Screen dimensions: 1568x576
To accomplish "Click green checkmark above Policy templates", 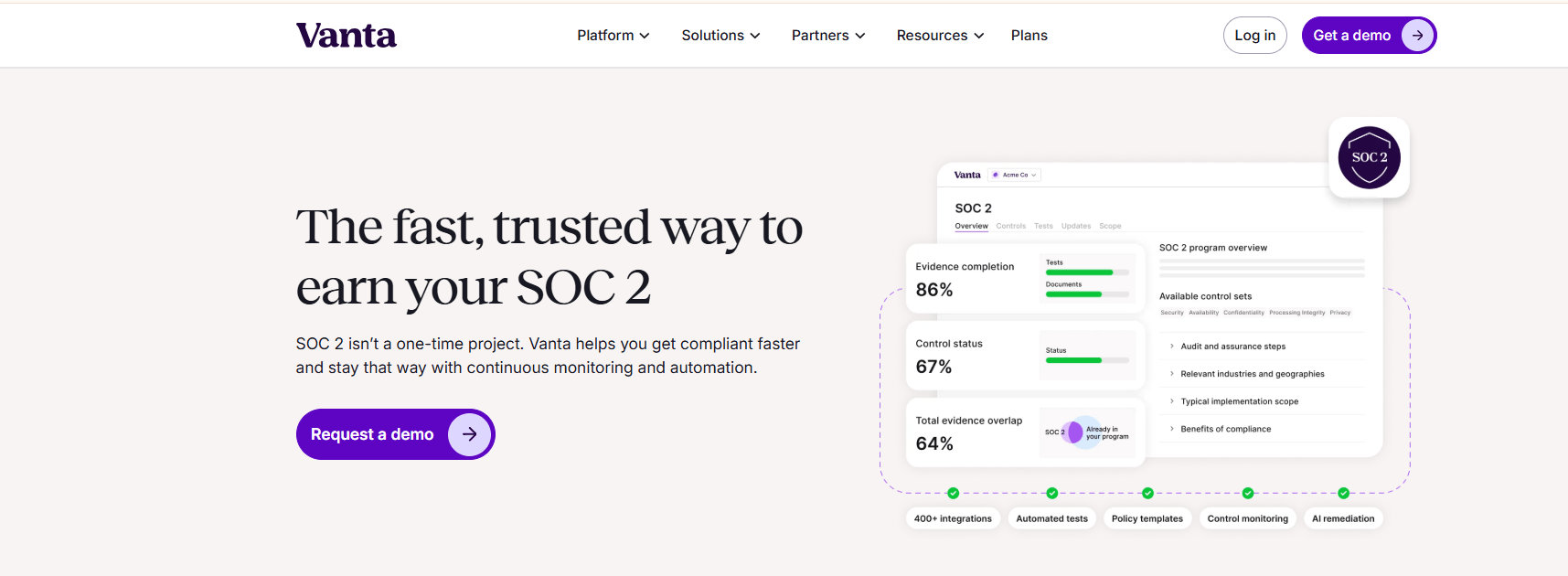I will coord(1147,493).
